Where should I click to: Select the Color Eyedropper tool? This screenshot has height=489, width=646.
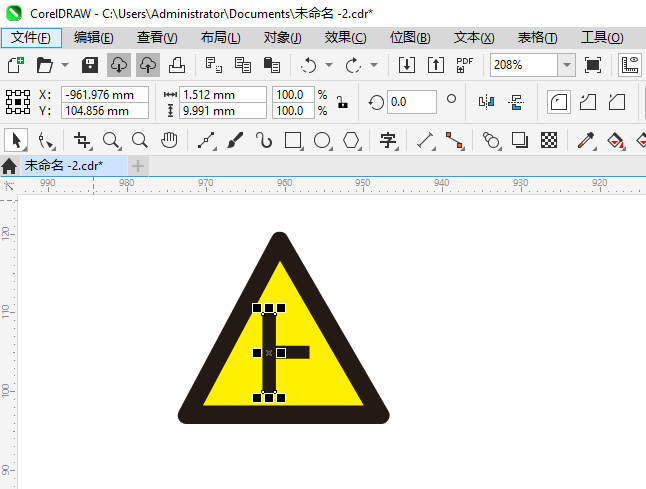(x=586, y=140)
